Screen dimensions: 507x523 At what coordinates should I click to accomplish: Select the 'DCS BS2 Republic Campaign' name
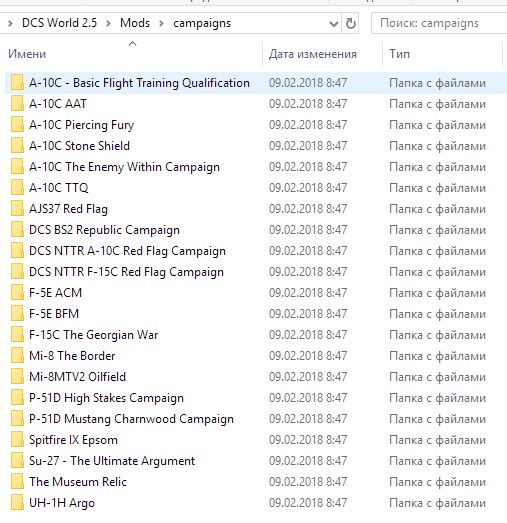click(104, 230)
